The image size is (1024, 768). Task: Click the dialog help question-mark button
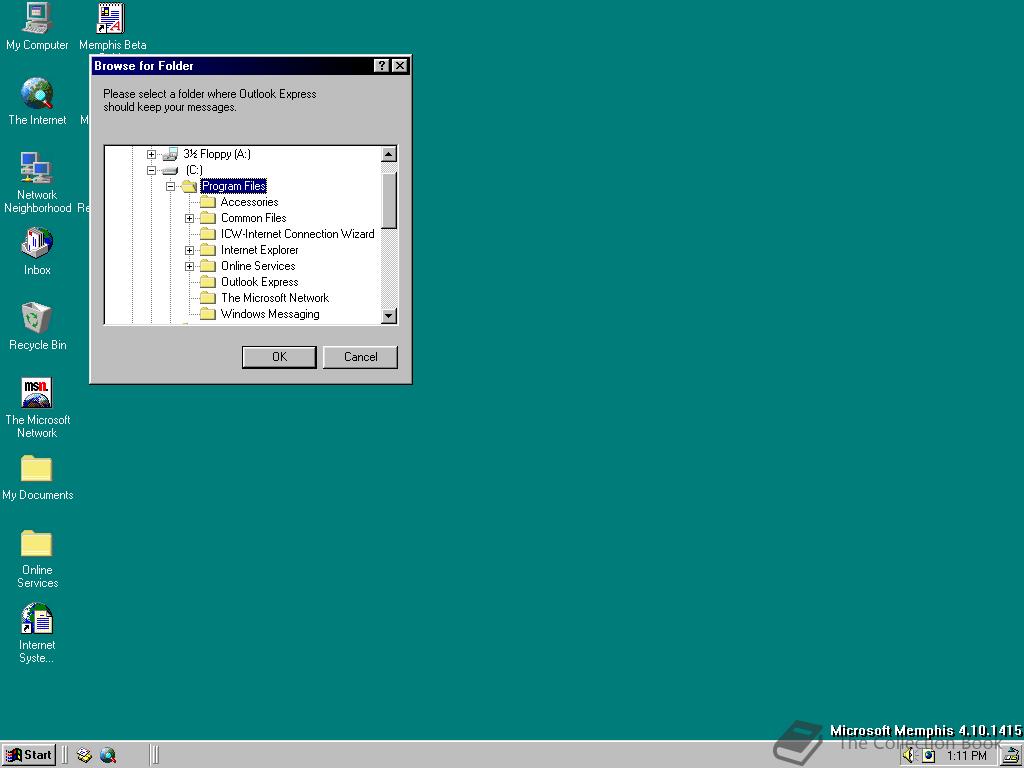point(382,66)
